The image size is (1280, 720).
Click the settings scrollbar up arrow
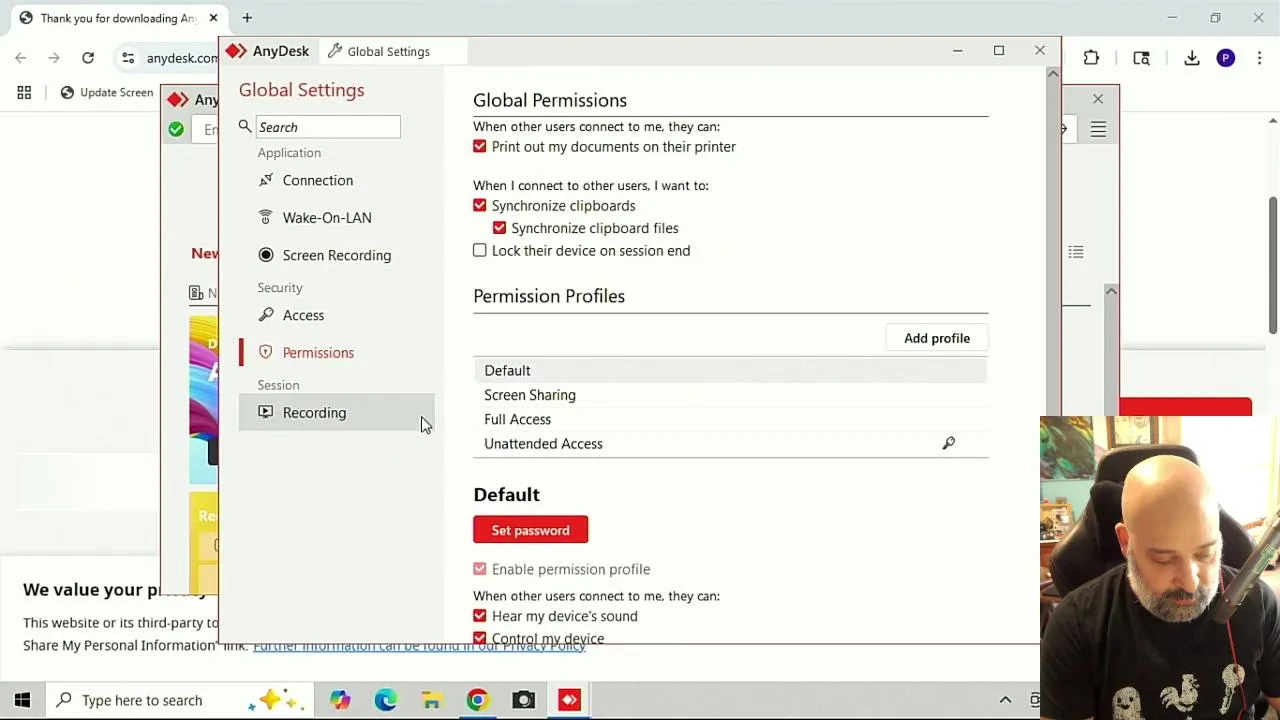point(1052,75)
